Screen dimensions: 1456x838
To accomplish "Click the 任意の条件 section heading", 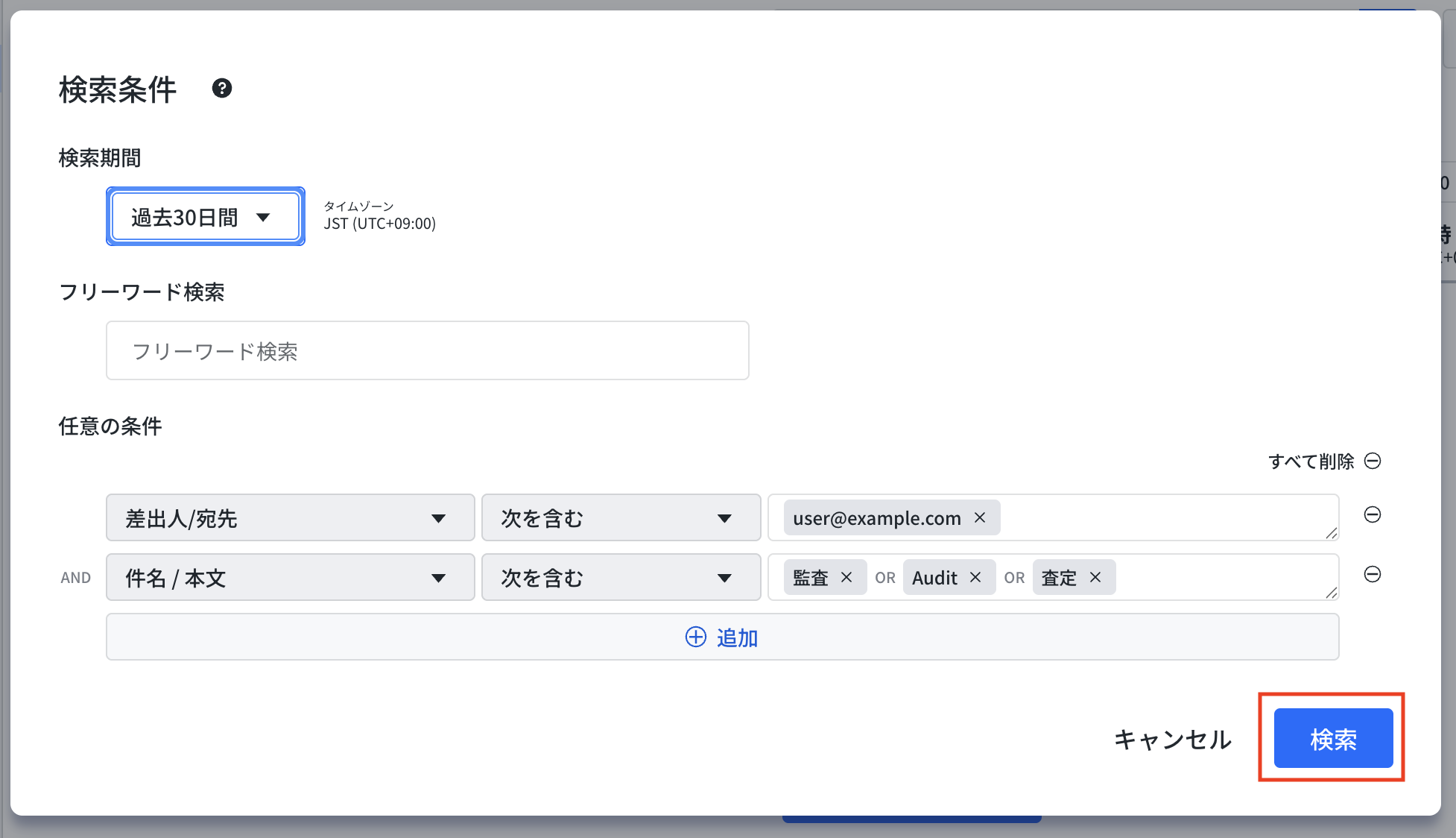I will click(110, 426).
